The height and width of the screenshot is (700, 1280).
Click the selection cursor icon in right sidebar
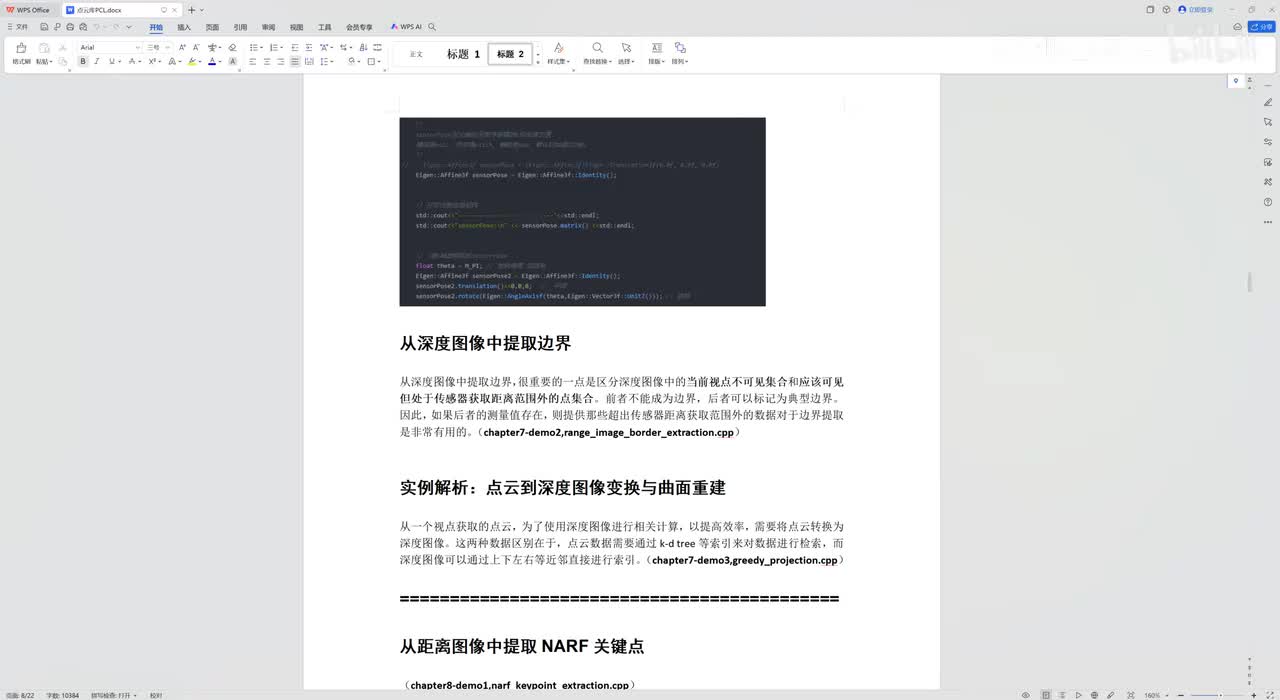[x=1268, y=122]
